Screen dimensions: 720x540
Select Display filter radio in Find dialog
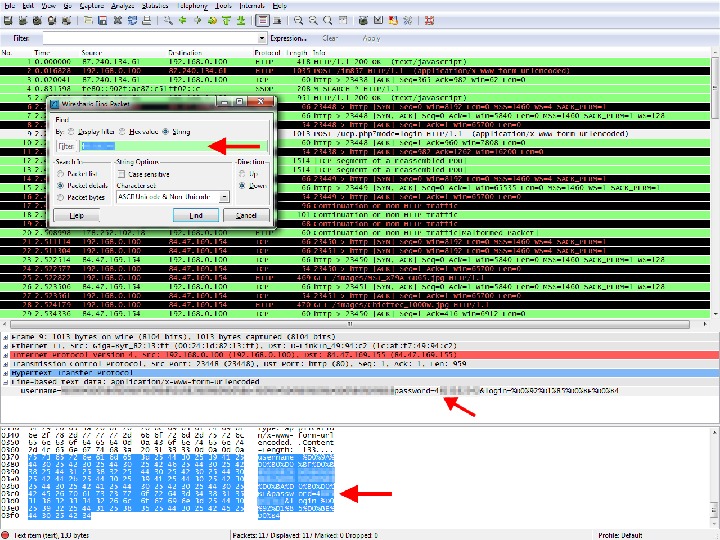[x=71, y=132]
